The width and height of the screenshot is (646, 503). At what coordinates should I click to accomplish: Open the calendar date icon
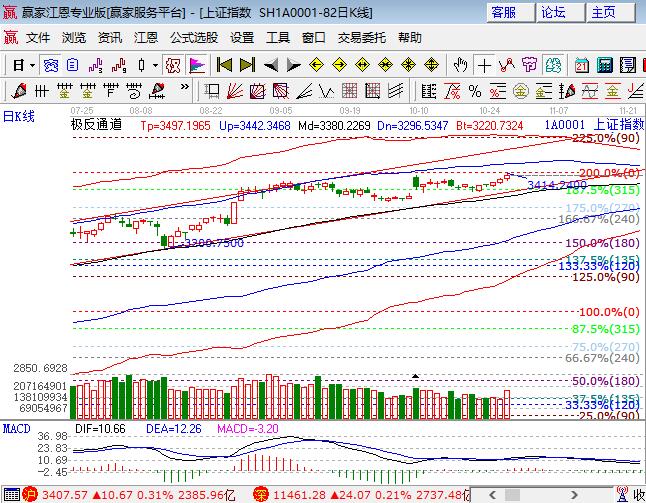[581, 65]
